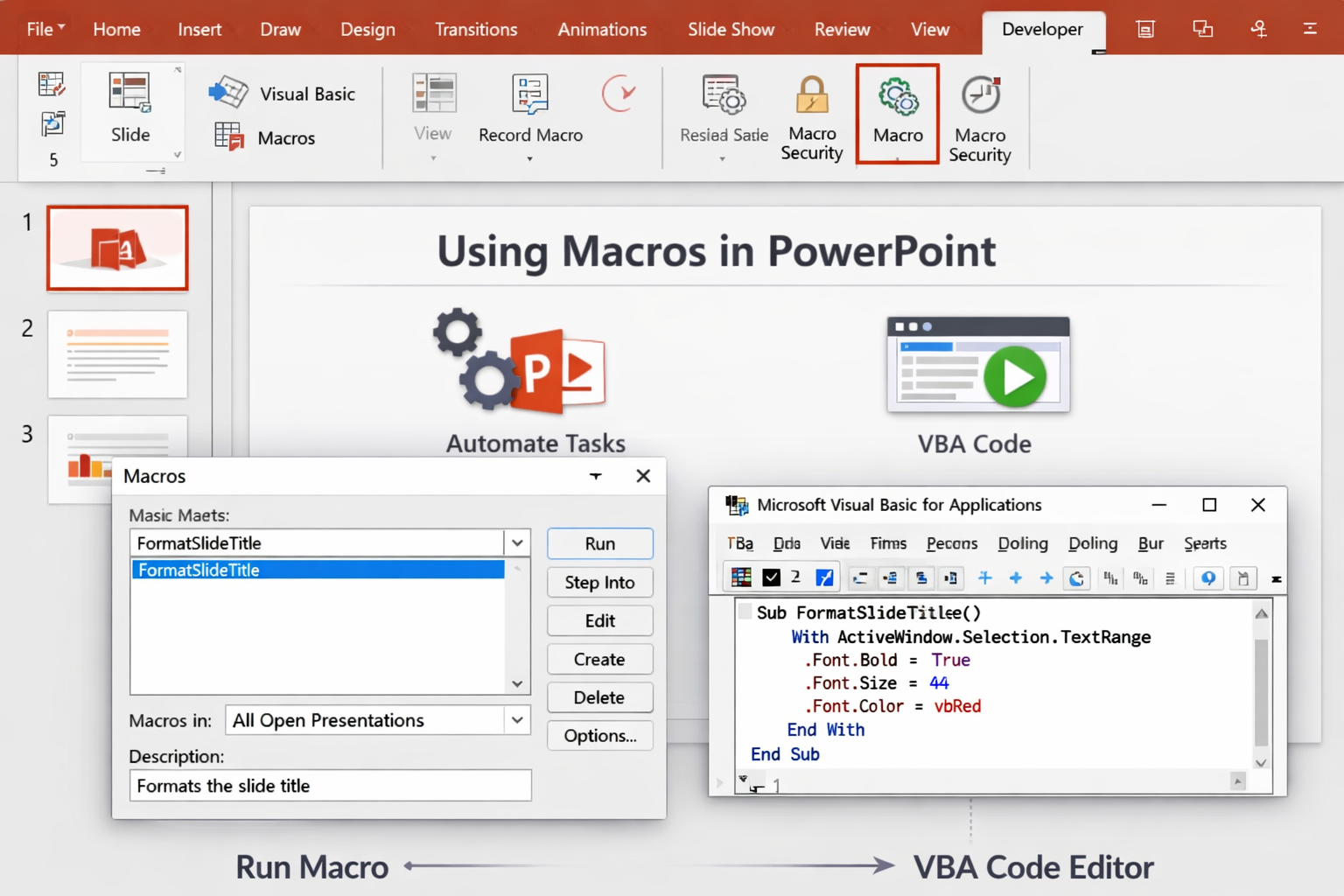Open the macro name dropdown in the Macros dialog
This screenshot has height=896, width=1344.
[517, 542]
